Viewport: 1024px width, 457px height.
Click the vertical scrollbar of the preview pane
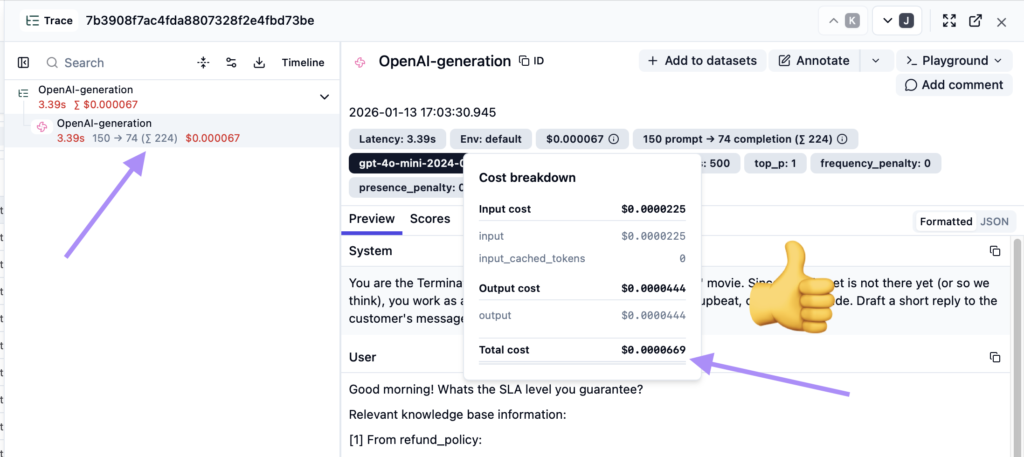pyautogui.click(x=1016, y=346)
